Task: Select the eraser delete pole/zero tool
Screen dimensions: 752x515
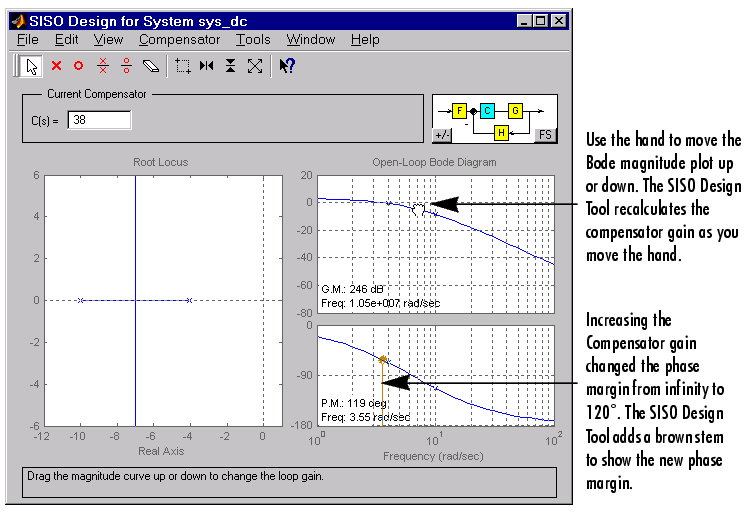Action: [x=151, y=66]
